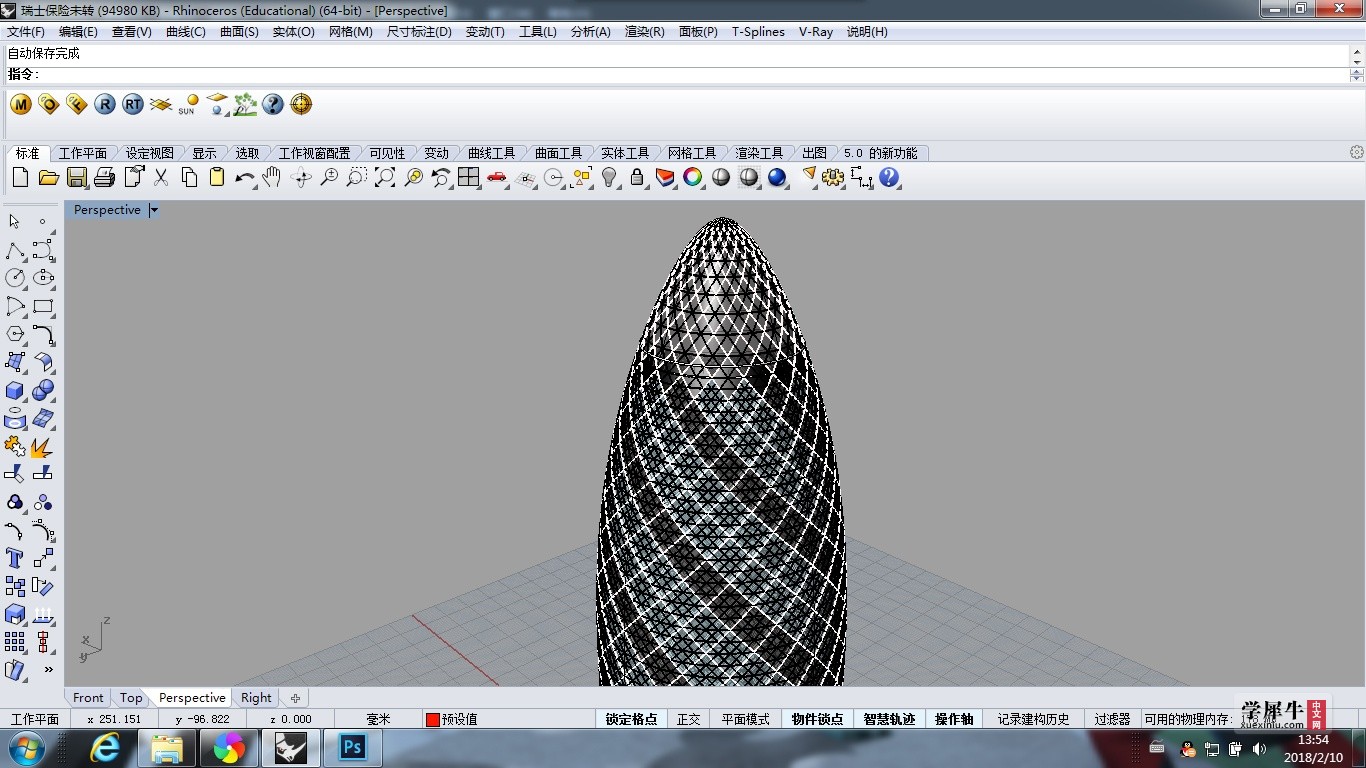
Task: Click the 毫米 units status field
Action: (378, 719)
